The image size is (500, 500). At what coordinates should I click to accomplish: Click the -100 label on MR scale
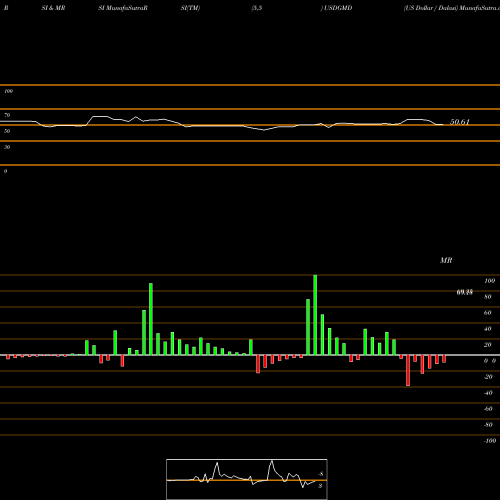pos(490,441)
